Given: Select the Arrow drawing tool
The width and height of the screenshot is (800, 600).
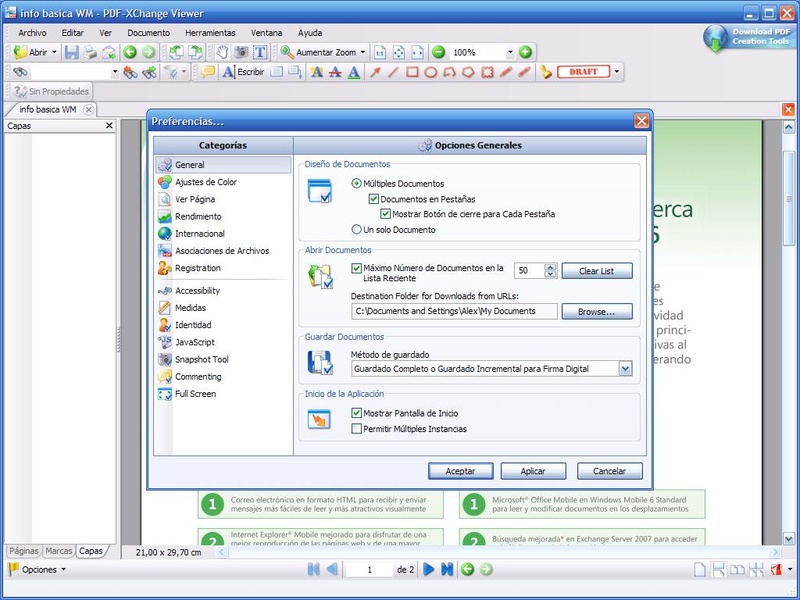Looking at the screenshot, I should pyautogui.click(x=376, y=72).
